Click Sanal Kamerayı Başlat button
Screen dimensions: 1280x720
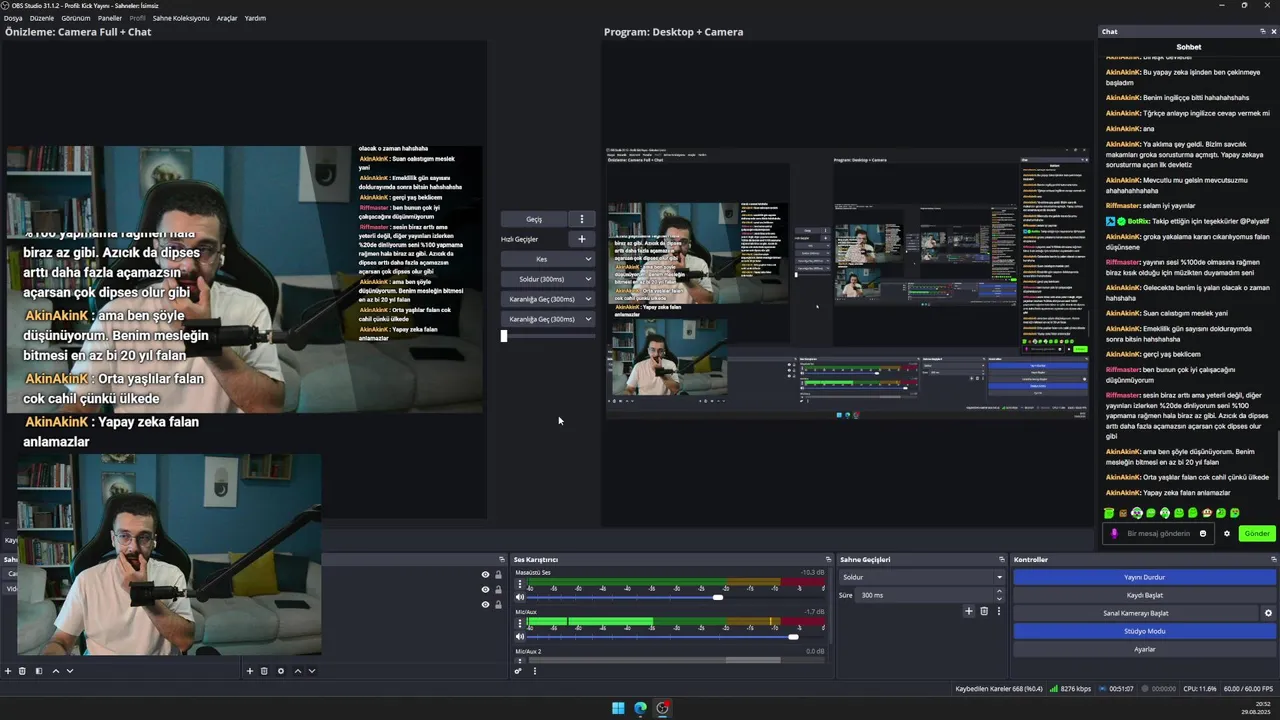1136,613
